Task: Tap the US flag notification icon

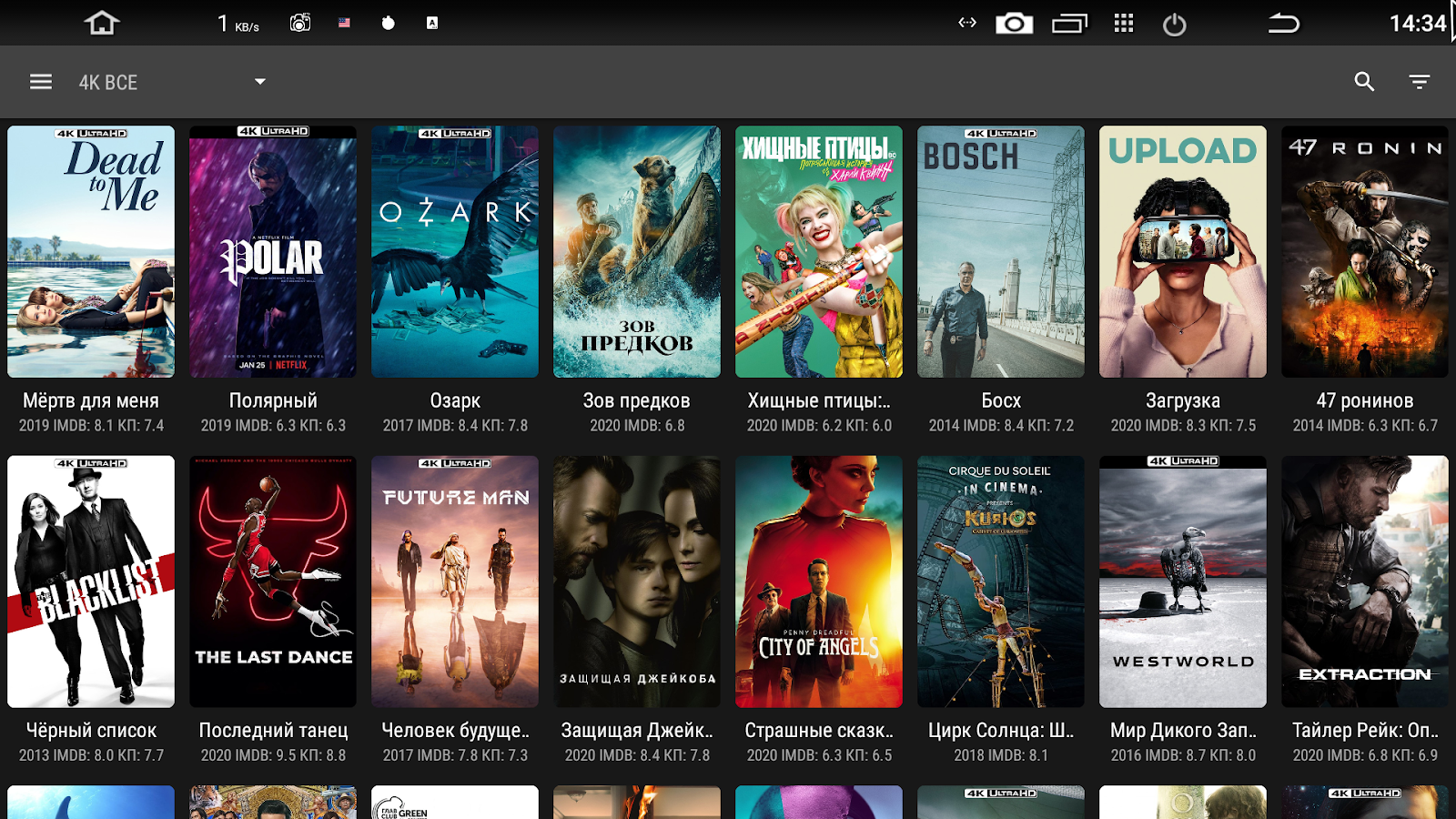Action: click(x=344, y=23)
